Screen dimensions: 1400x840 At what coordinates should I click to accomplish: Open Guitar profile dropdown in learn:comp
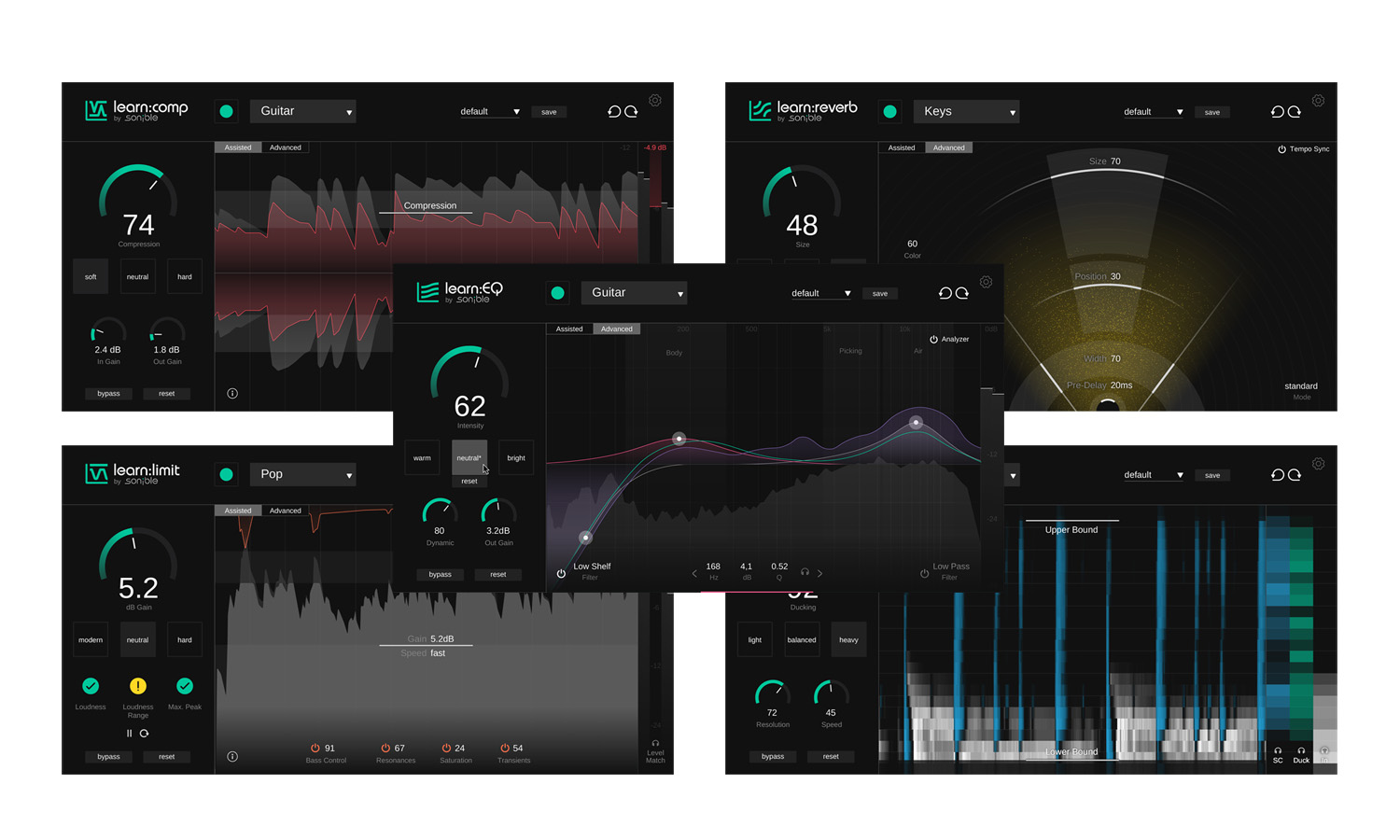[303, 111]
